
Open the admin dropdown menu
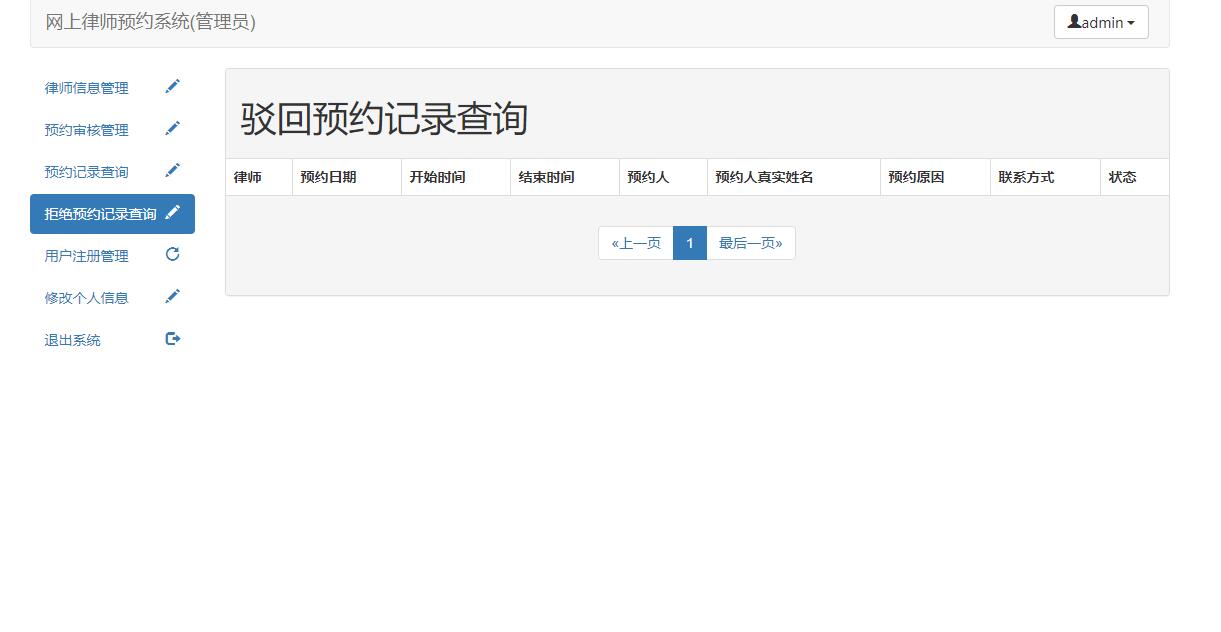pyautogui.click(x=1100, y=22)
